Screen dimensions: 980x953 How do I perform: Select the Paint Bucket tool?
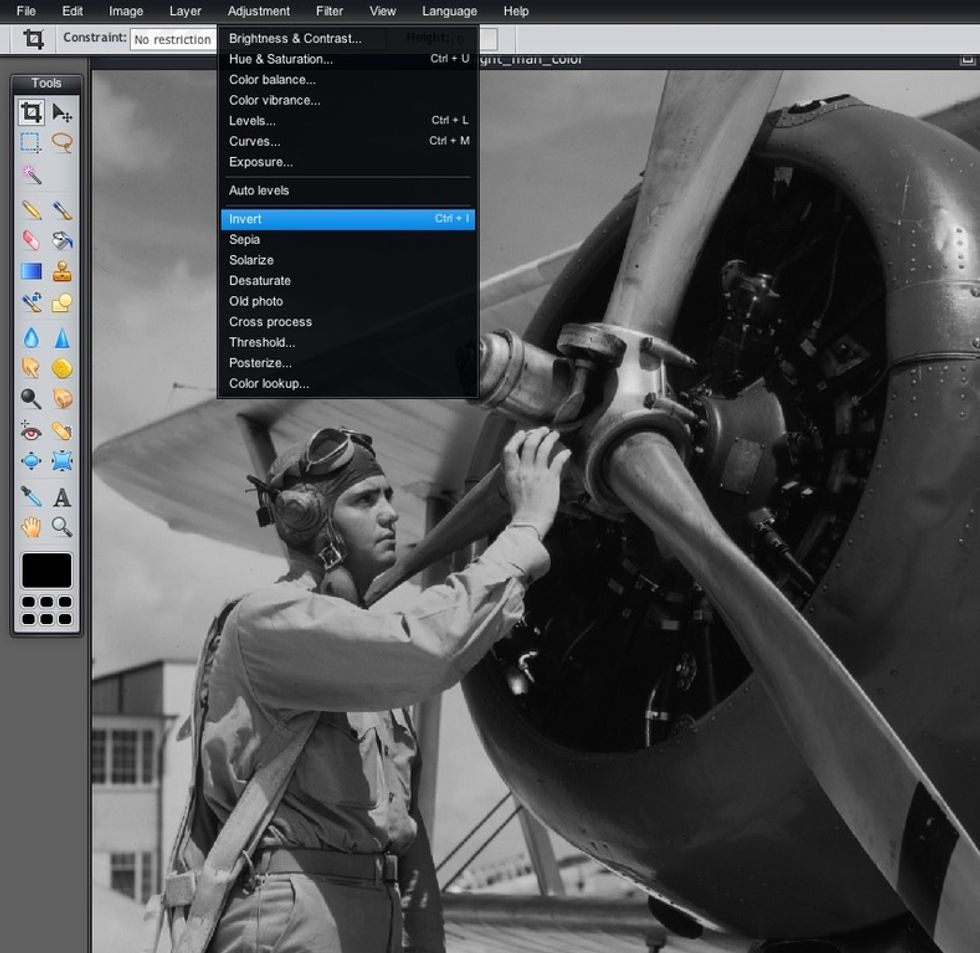(63, 240)
